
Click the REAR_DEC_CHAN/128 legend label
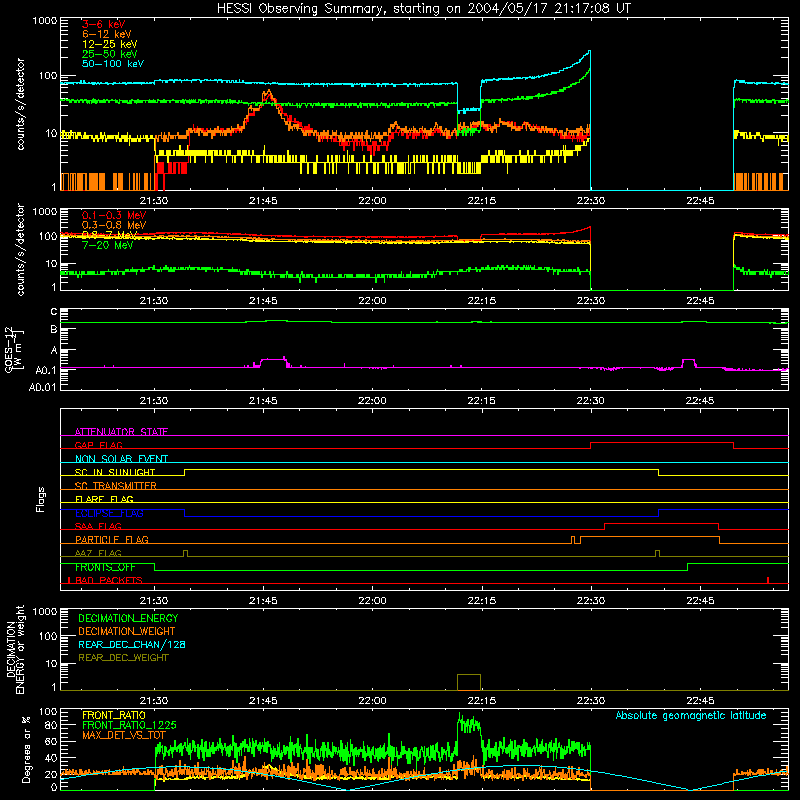point(132,644)
